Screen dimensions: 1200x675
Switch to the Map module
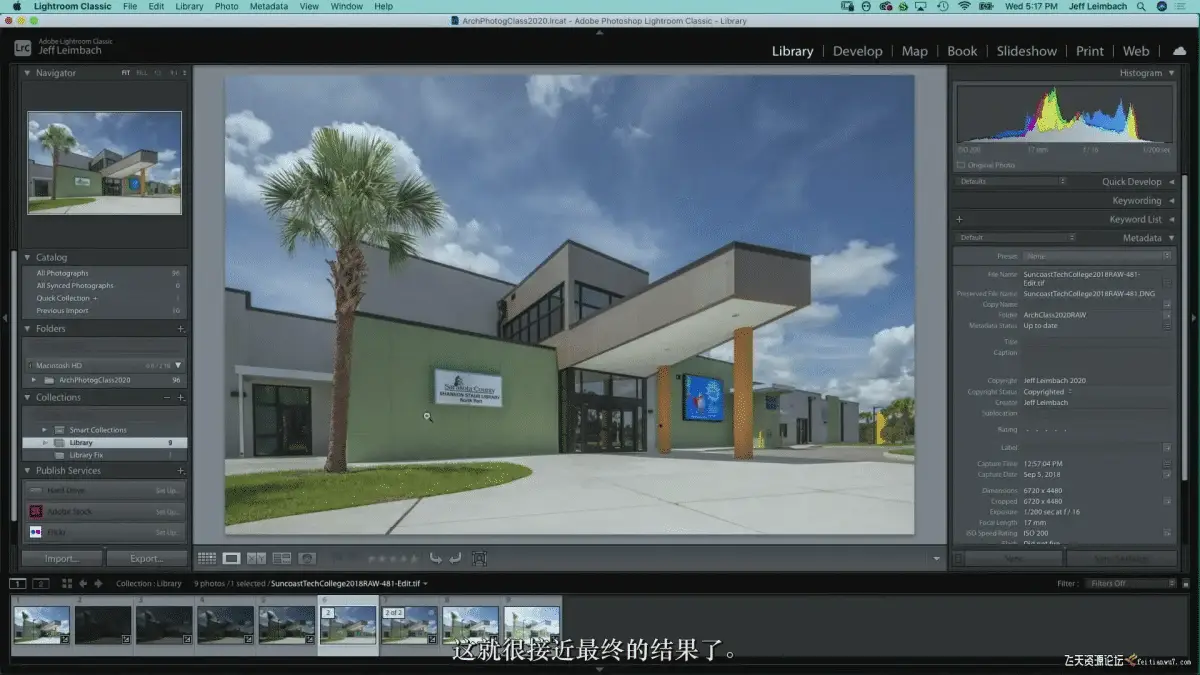(914, 51)
